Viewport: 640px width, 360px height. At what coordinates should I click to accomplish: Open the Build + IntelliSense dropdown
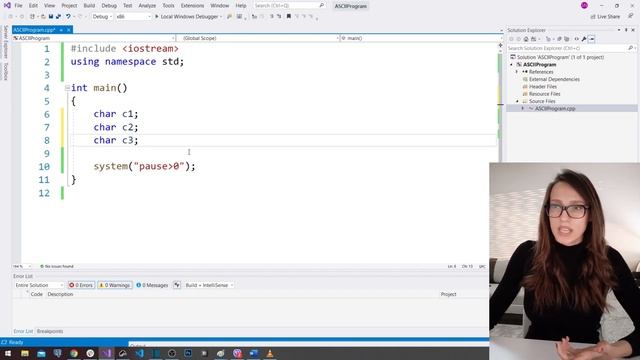point(209,285)
